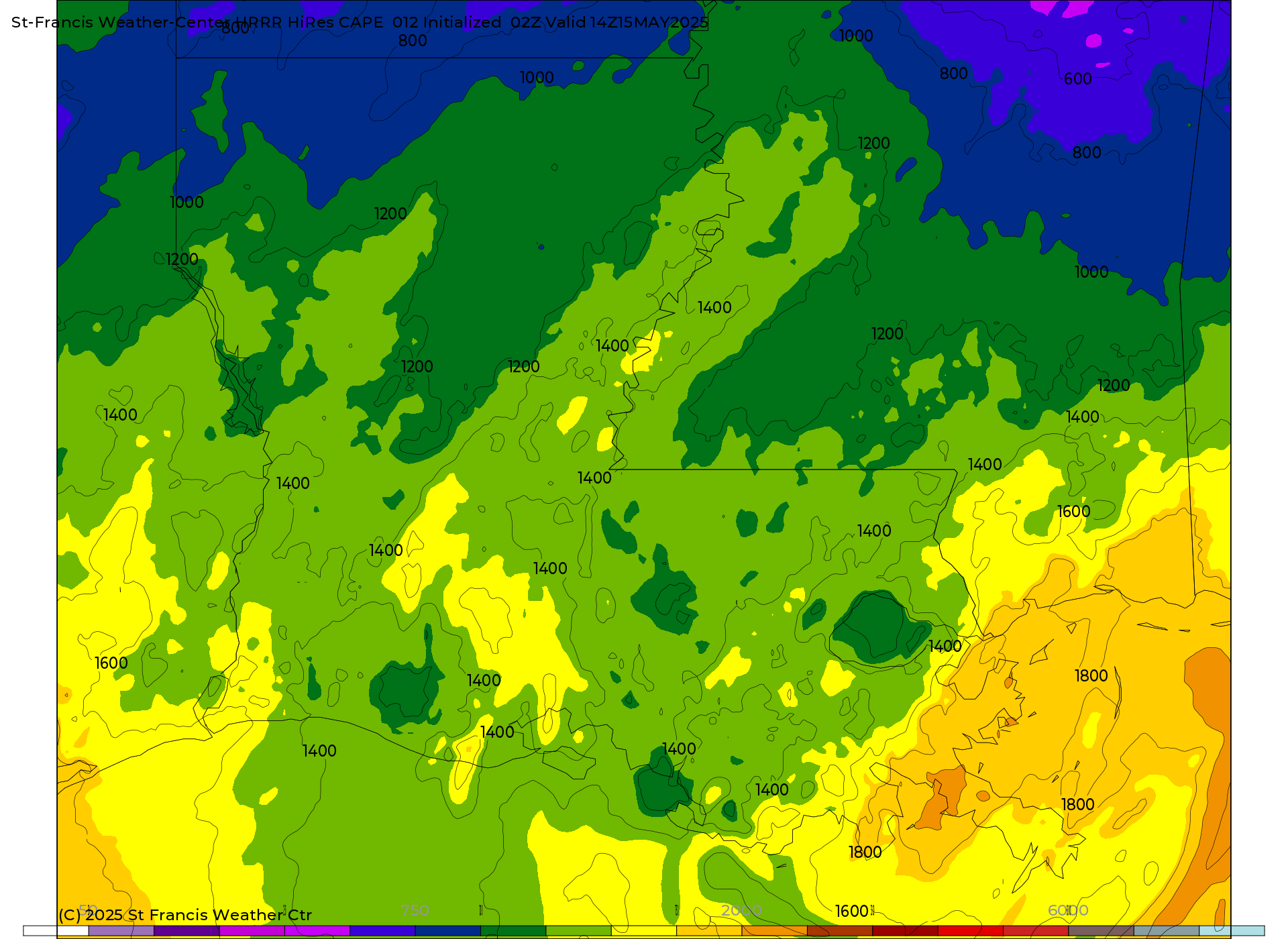The image size is (1288, 939).
Task: Select the bright violet legend swatch
Action: point(317,931)
